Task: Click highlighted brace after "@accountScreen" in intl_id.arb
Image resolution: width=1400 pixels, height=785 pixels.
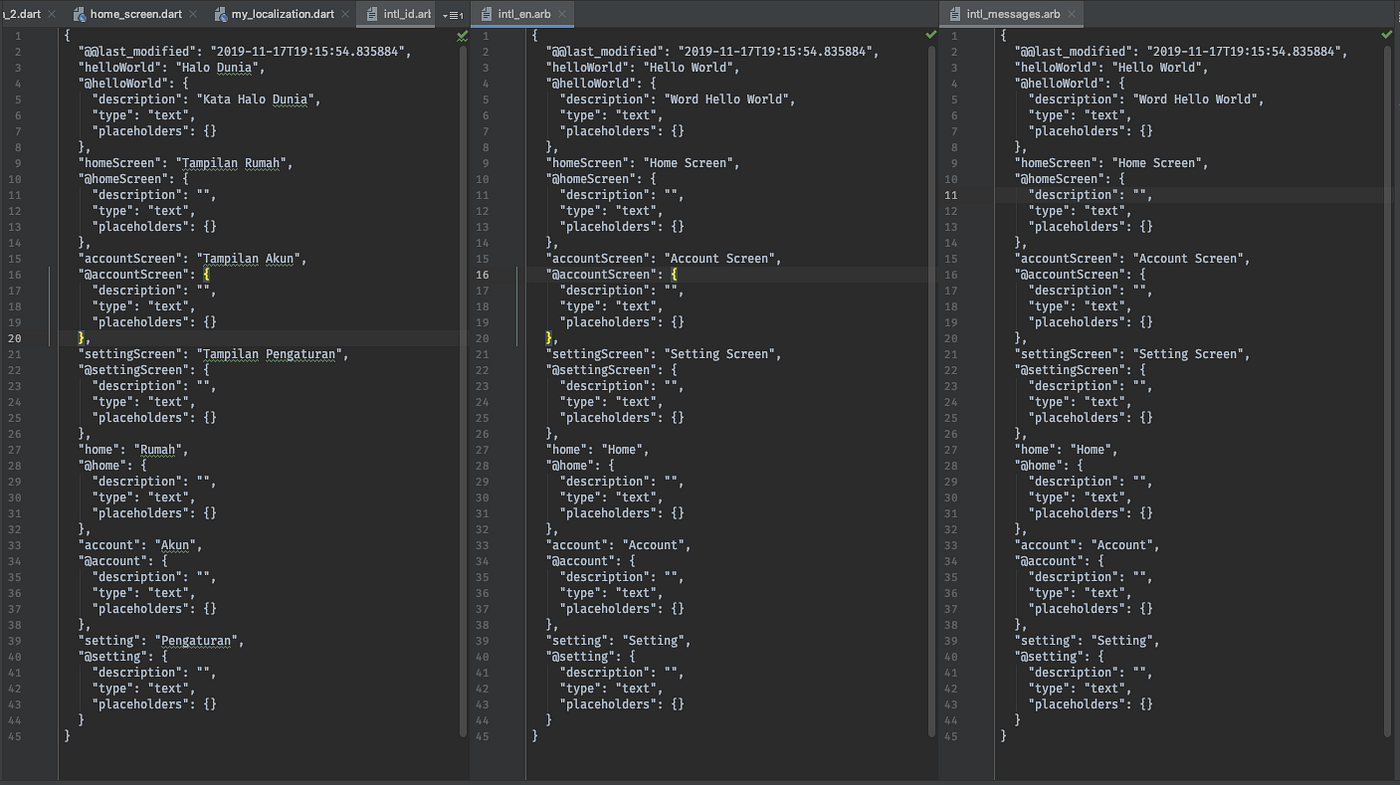Action: [206, 274]
